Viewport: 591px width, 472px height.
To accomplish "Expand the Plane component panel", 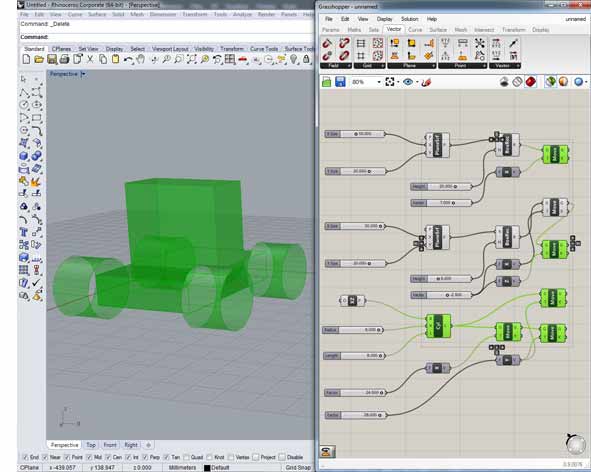I will coord(412,66).
